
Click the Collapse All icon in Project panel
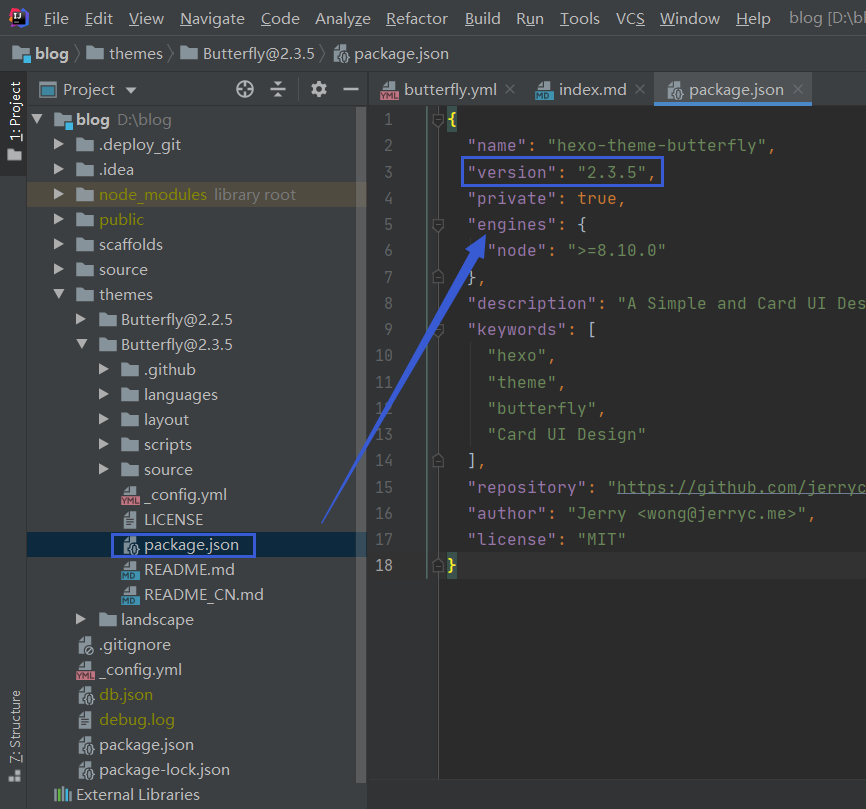[x=278, y=89]
